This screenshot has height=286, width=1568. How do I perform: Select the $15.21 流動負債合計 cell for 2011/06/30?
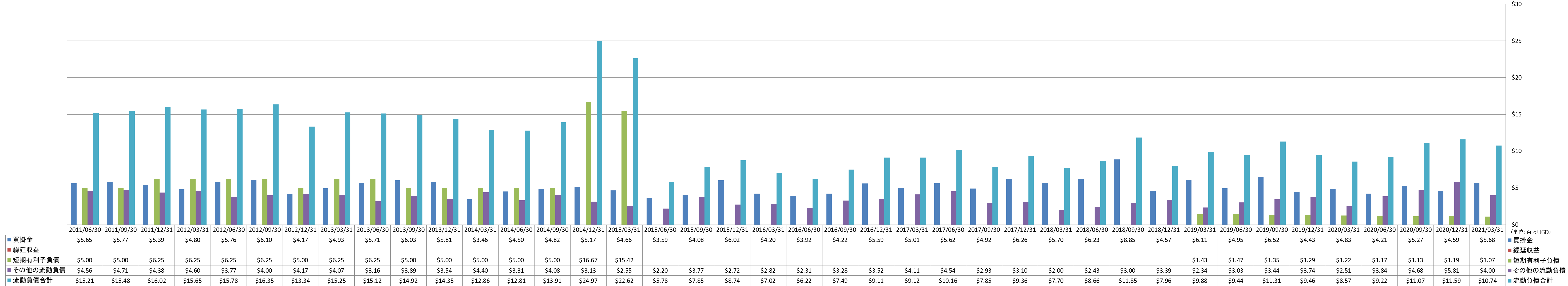(x=85, y=280)
